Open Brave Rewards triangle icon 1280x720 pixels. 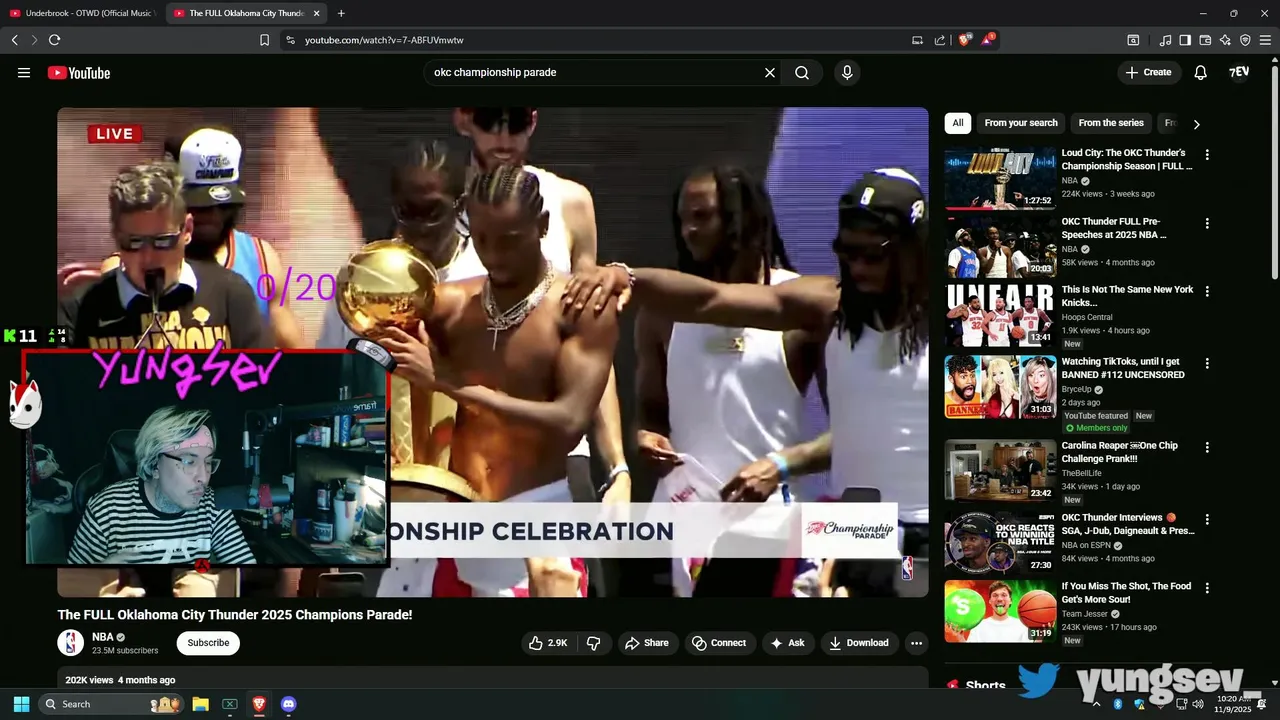[988, 40]
